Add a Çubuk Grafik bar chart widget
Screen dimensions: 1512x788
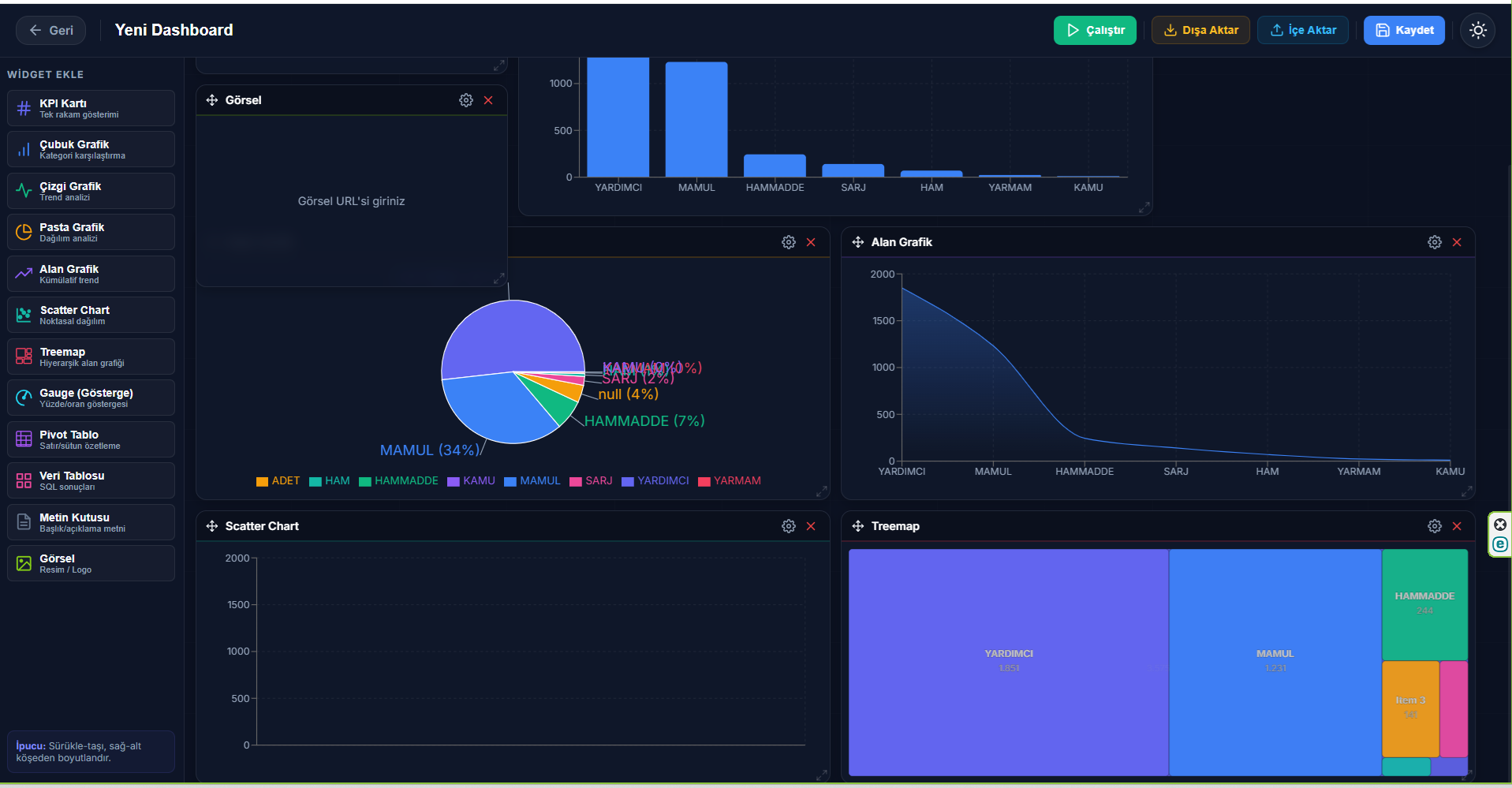click(91, 149)
